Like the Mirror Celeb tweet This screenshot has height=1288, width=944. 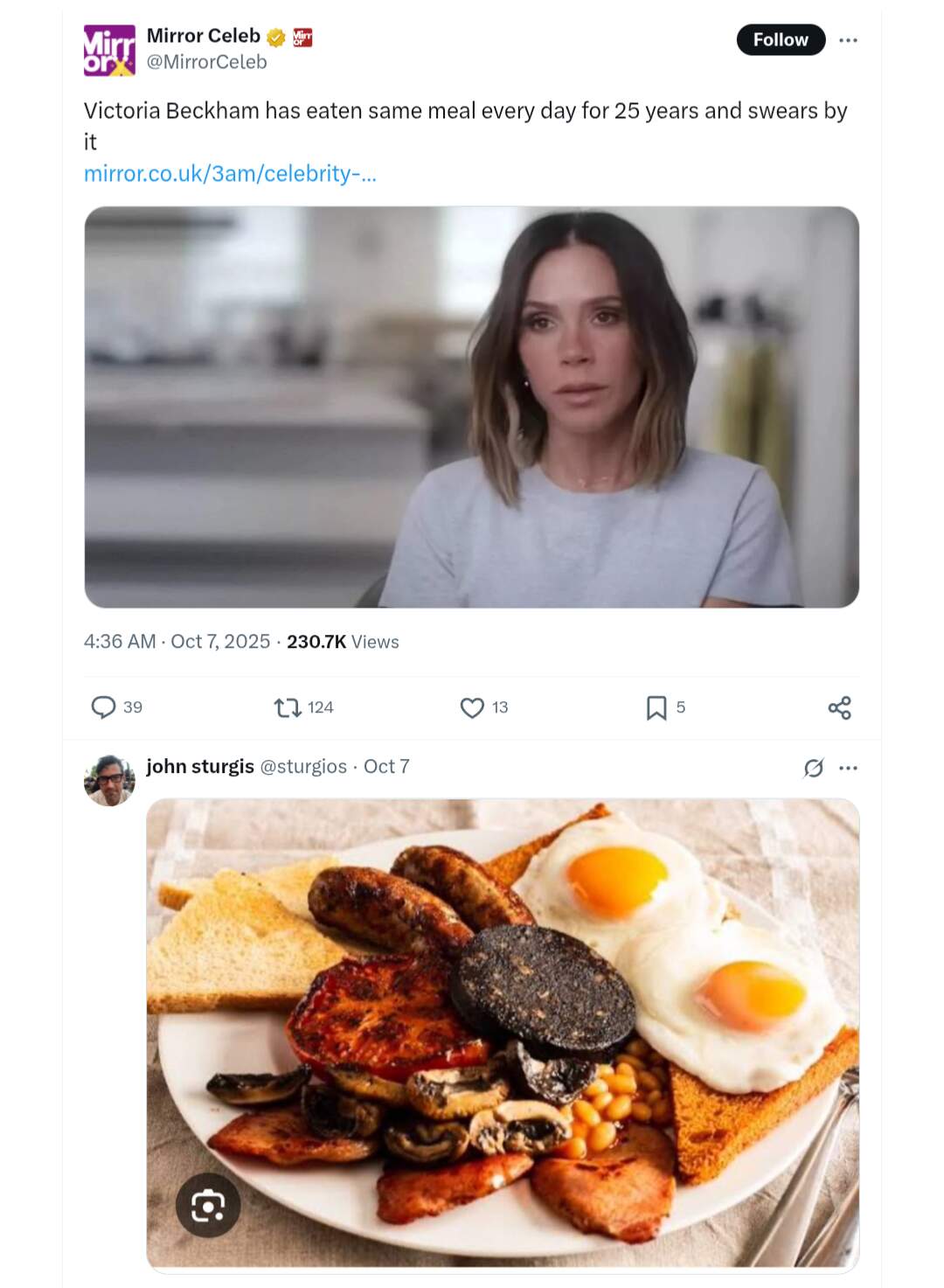472,707
